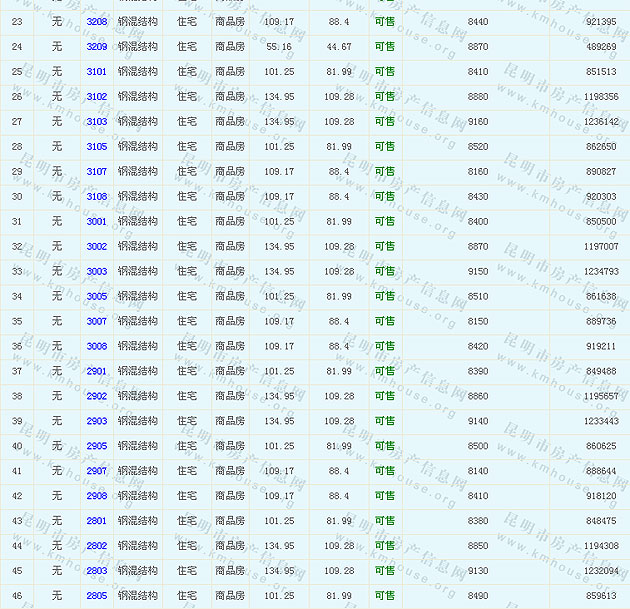Image resolution: width=630 pixels, height=609 pixels.
Task: Click the 3107 room link
Action: coord(96,172)
